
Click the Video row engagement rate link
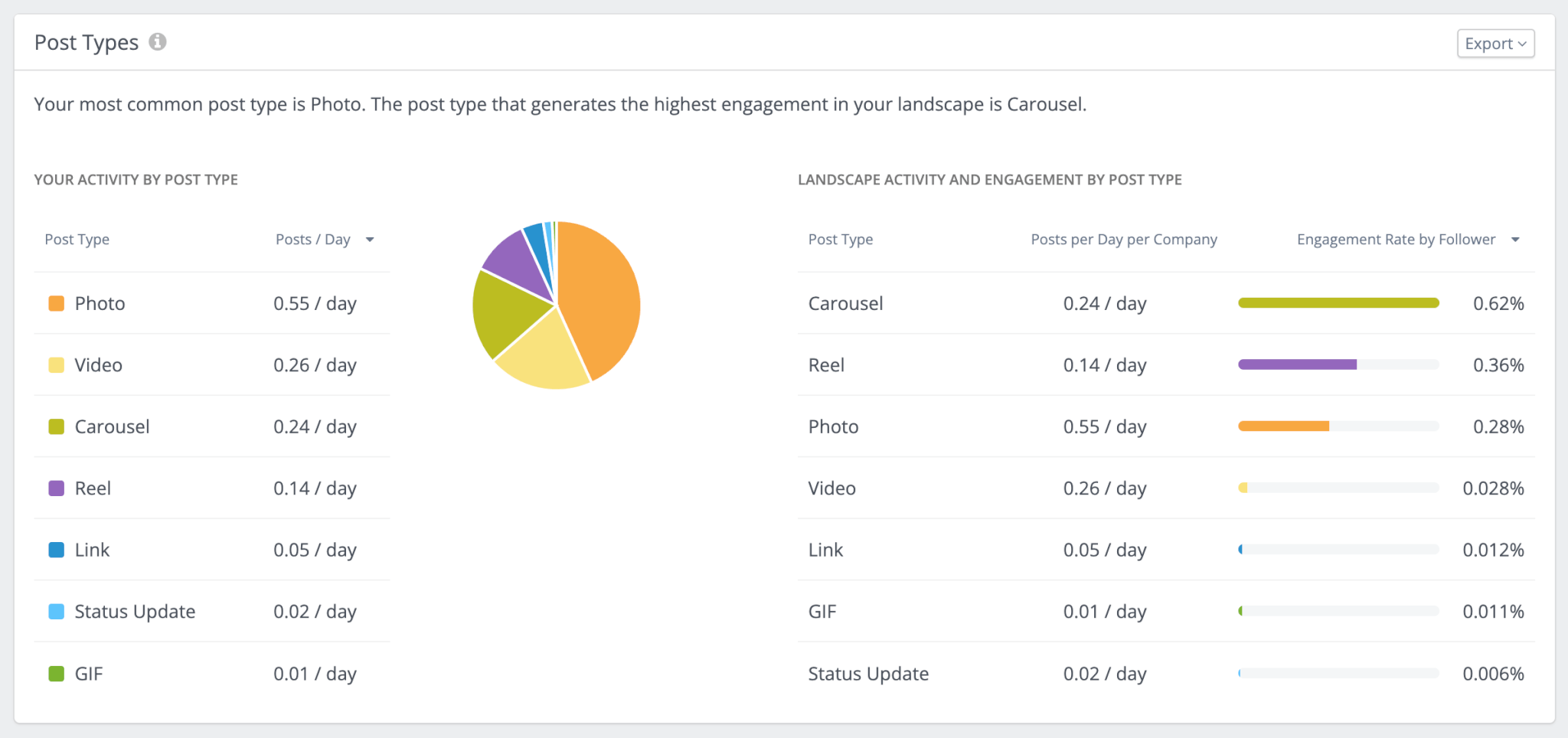coord(1492,488)
